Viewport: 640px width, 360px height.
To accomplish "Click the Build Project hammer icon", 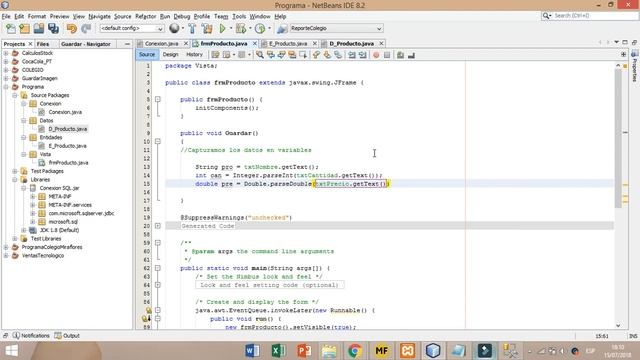I will 192,29.
